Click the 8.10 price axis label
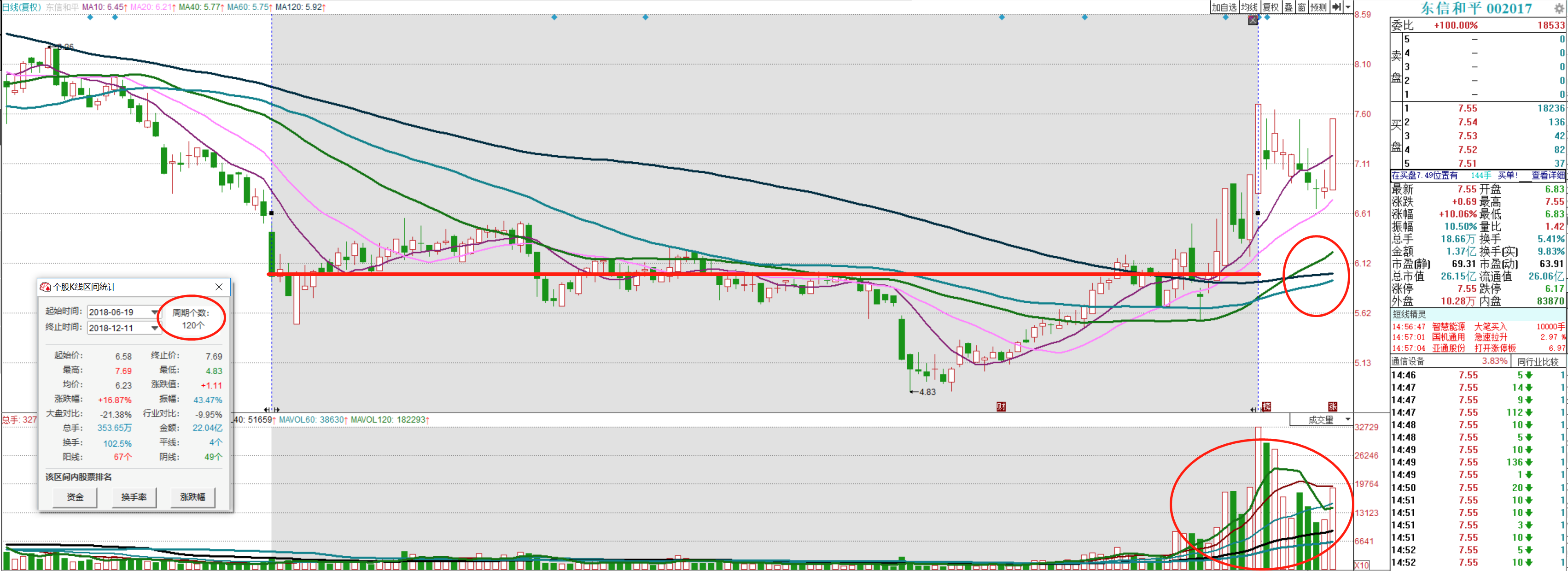 (1363, 65)
